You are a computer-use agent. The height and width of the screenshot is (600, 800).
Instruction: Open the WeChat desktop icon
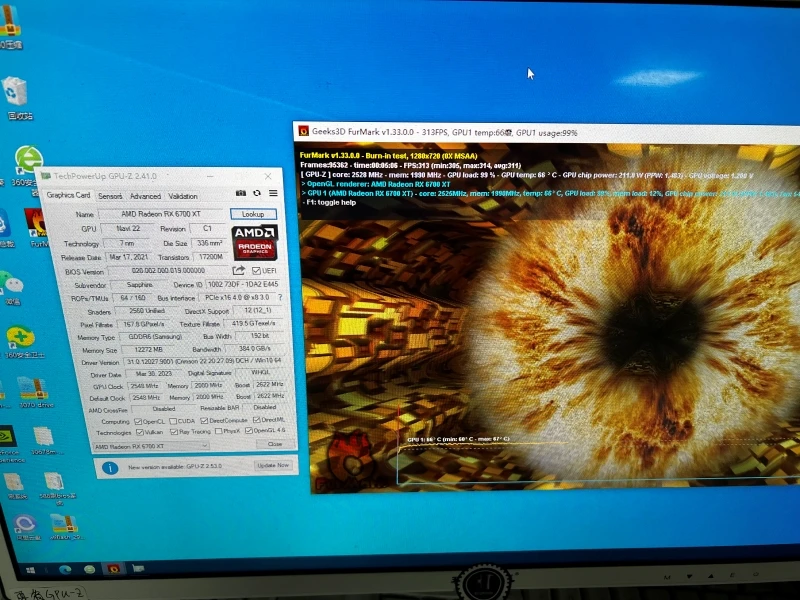(12, 281)
